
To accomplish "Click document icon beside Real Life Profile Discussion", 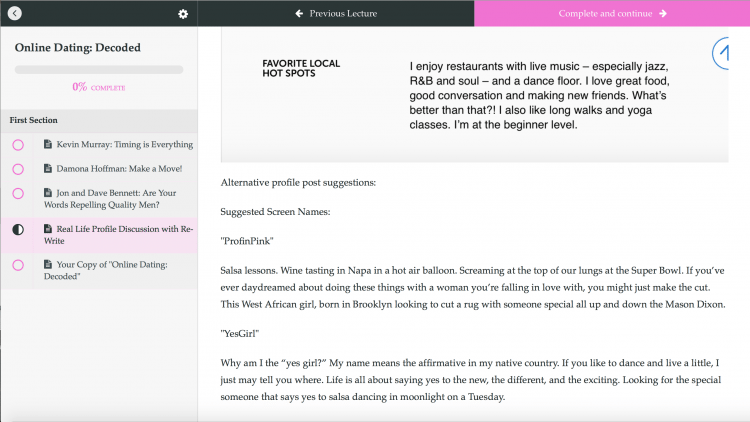I will click(x=48, y=229).
